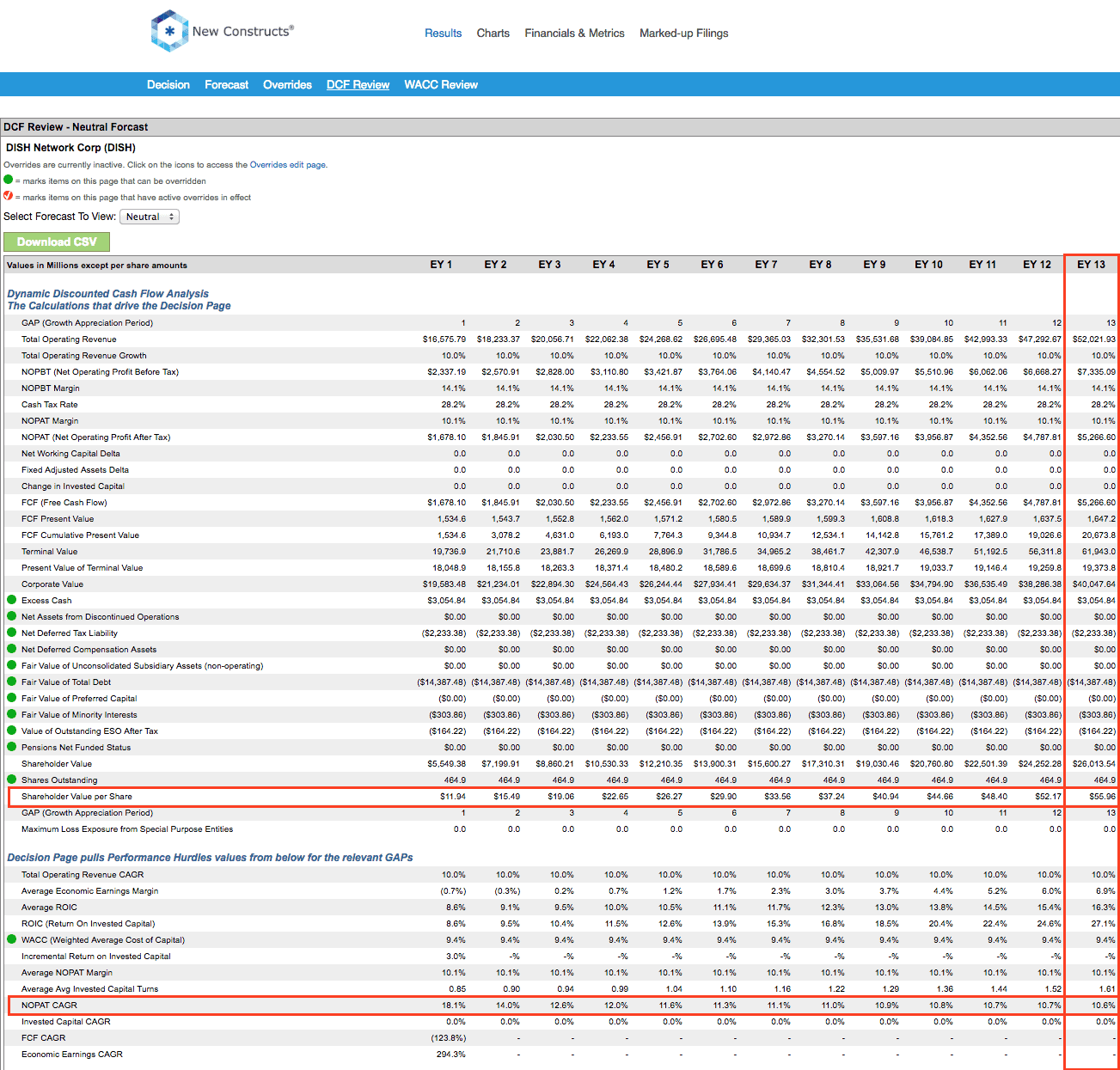Screen dimensions: 1120x1070
Task: Click override icon for Shares Outstanding
Action: pos(12,780)
